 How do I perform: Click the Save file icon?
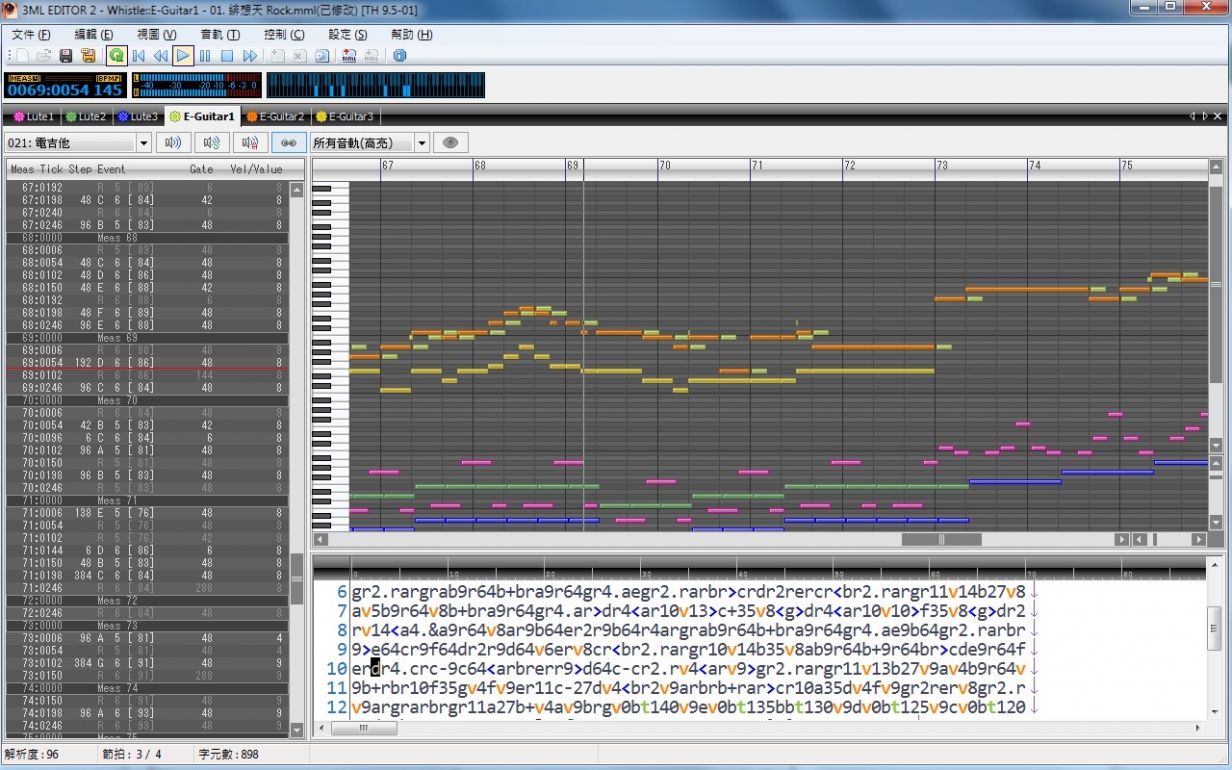click(66, 56)
